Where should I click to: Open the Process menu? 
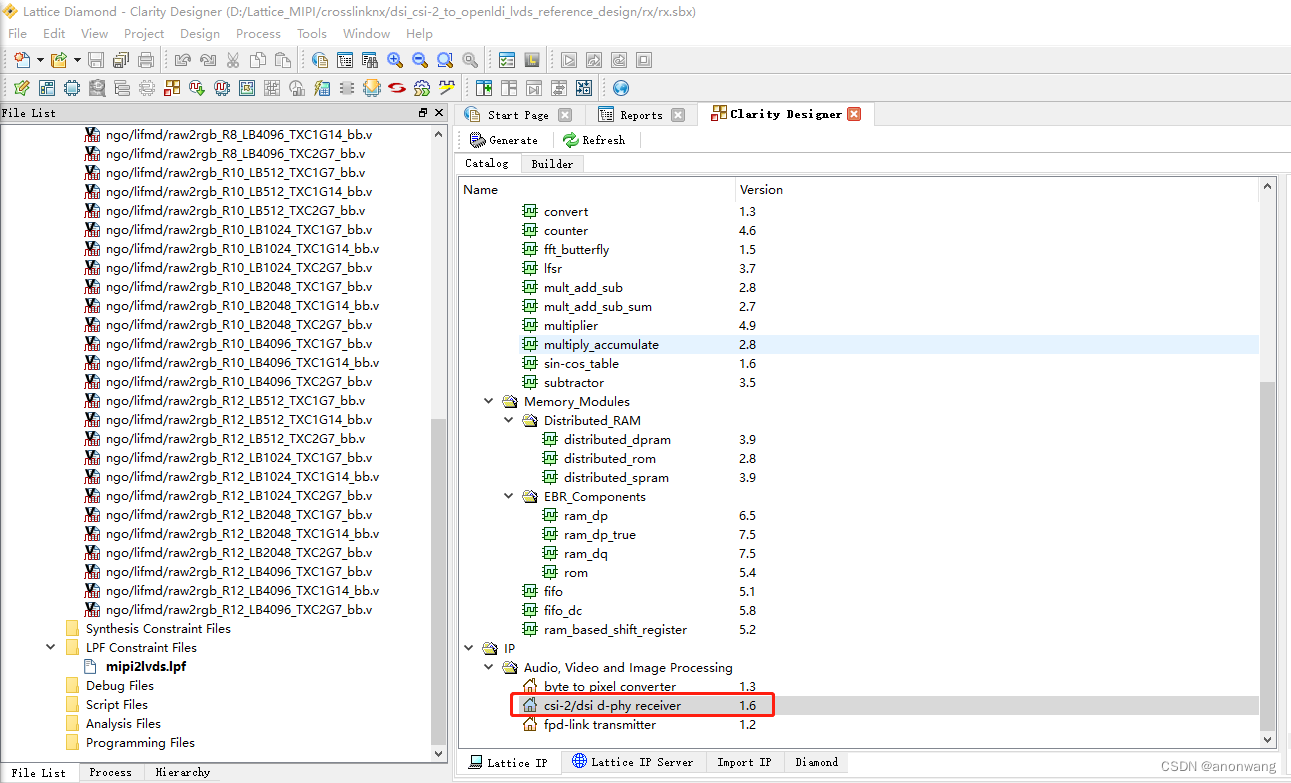pyautogui.click(x=258, y=33)
